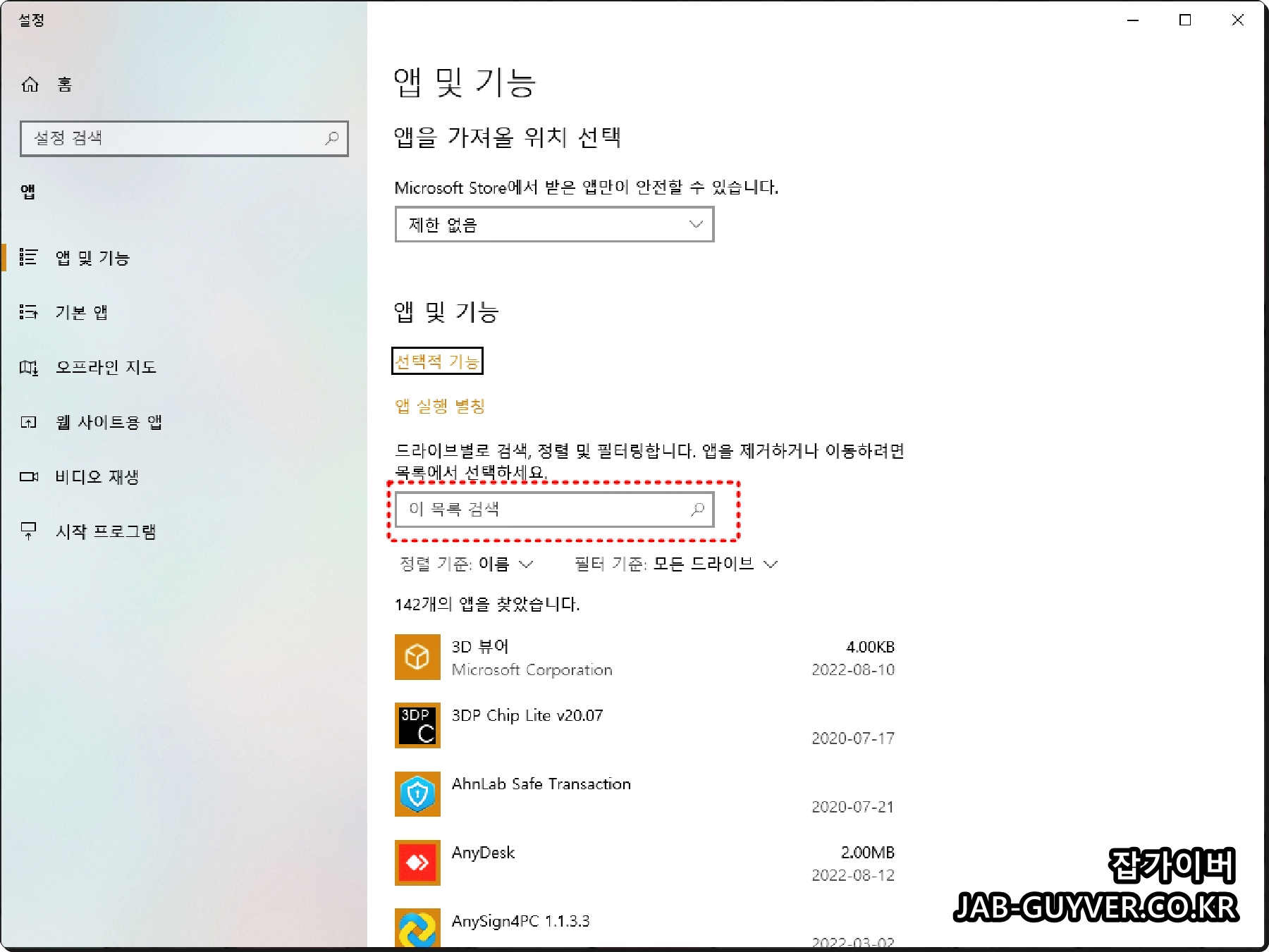Select the AnyDesk app name

[x=484, y=853]
